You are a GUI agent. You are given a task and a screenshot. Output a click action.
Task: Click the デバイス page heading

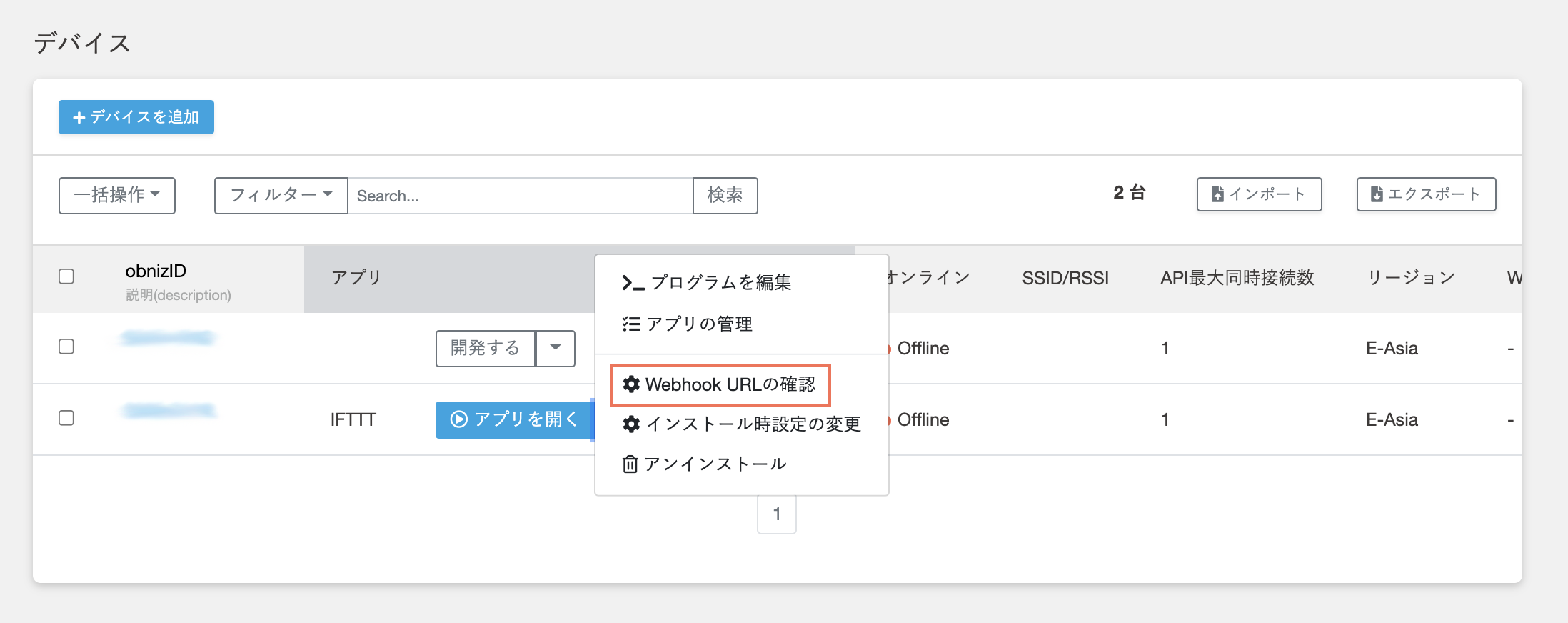click(82, 43)
